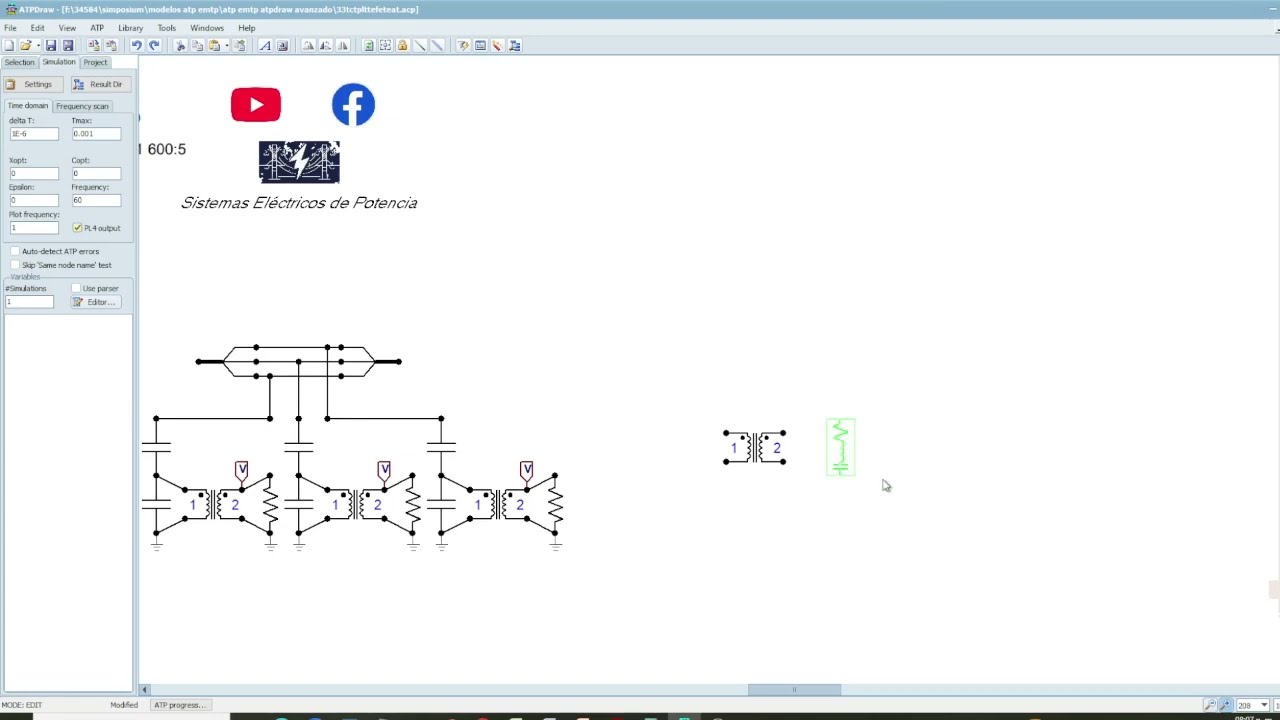Redo the last undone action
This screenshot has width=1280, height=720.
pos(154,45)
